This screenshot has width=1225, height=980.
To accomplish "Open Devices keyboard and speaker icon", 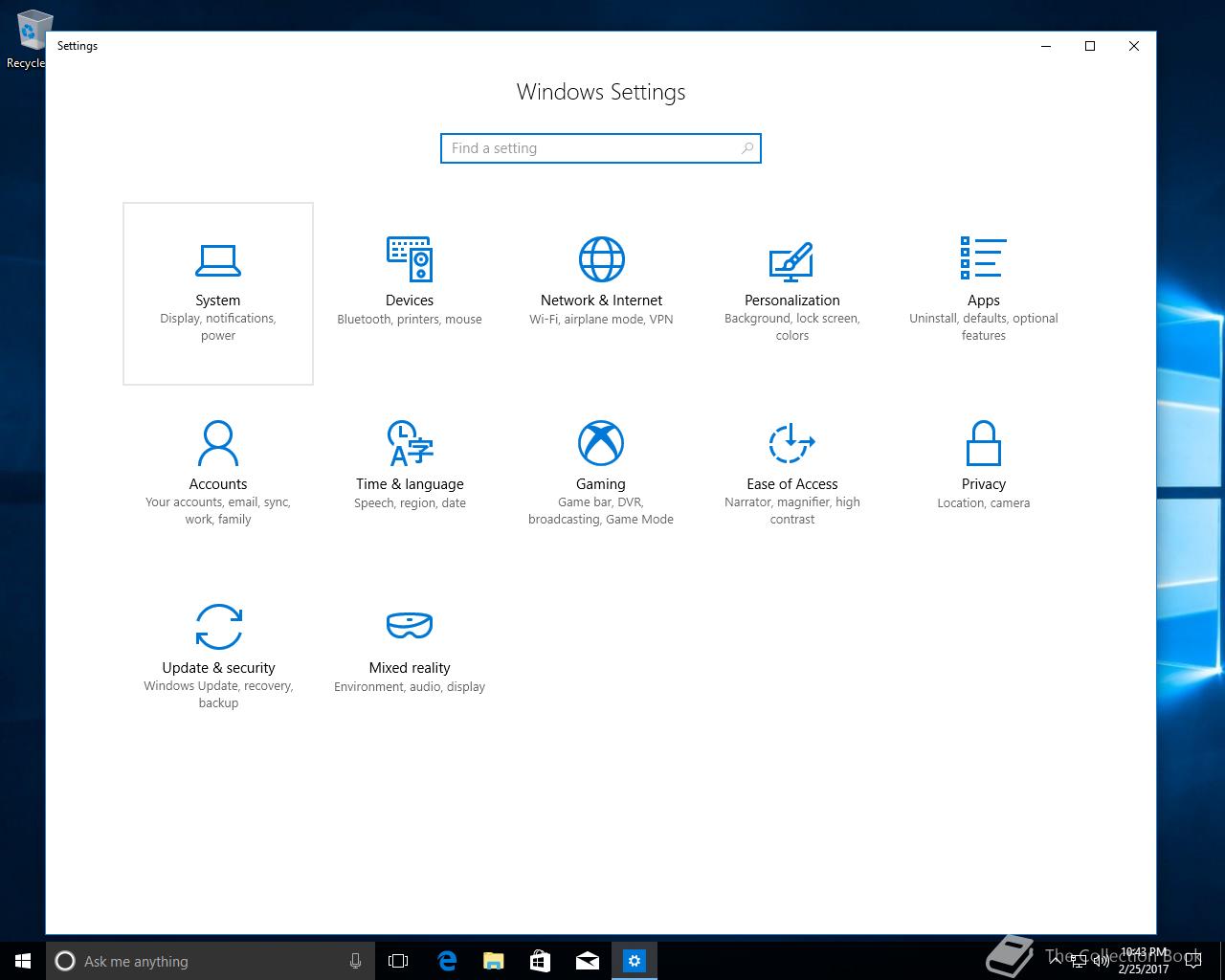I will coord(410,259).
